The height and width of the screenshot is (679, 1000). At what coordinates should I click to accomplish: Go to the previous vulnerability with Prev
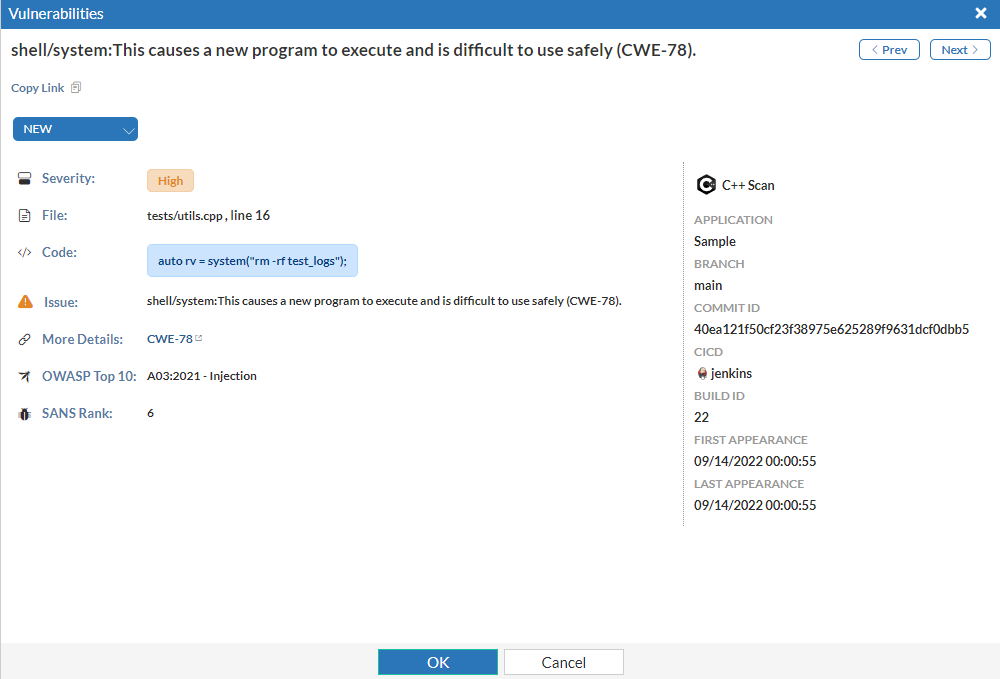click(x=889, y=50)
